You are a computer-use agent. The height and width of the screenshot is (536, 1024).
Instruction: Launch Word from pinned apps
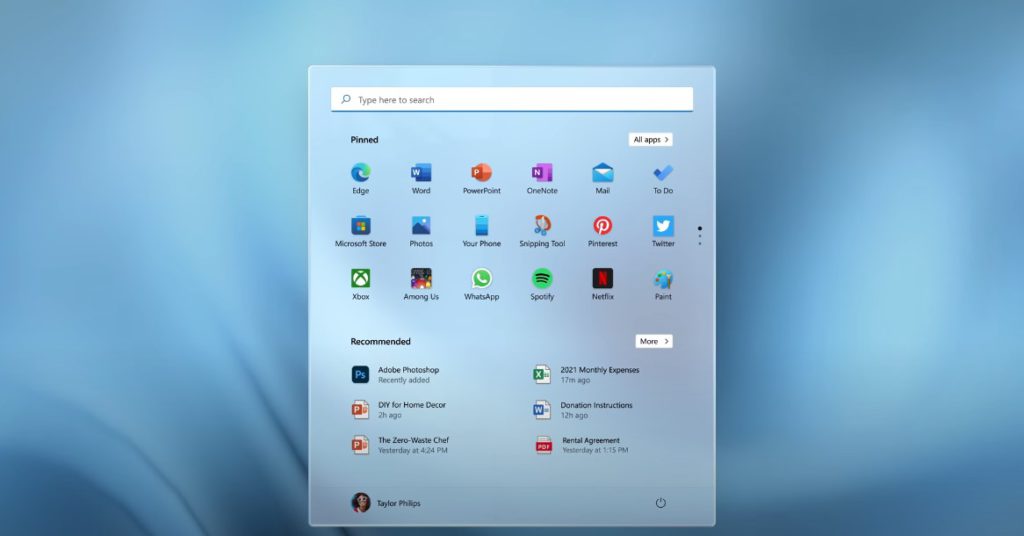tap(421, 178)
